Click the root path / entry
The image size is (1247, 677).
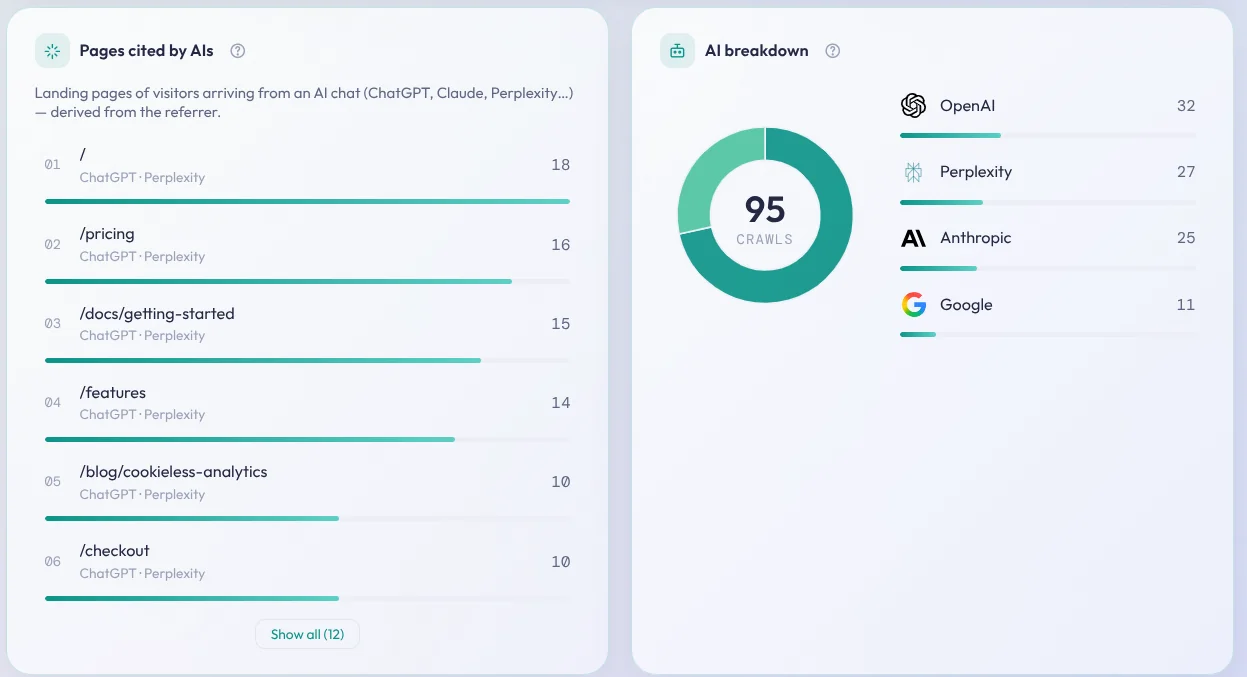tap(307, 172)
